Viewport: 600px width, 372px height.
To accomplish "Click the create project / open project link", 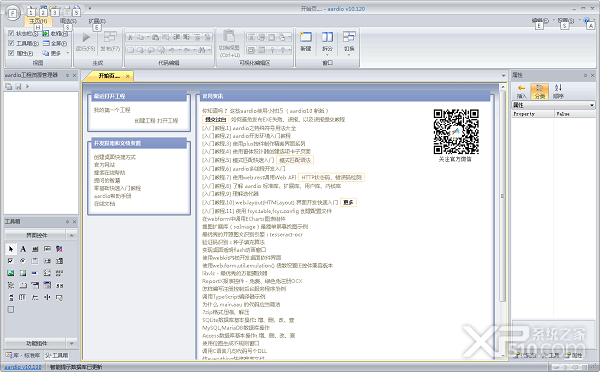I will coord(156,120).
